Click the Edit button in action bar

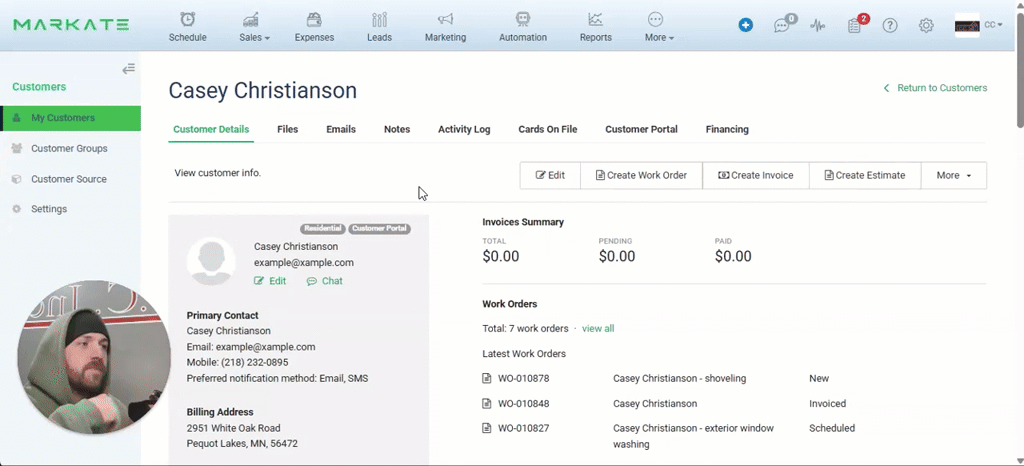pyautogui.click(x=550, y=176)
